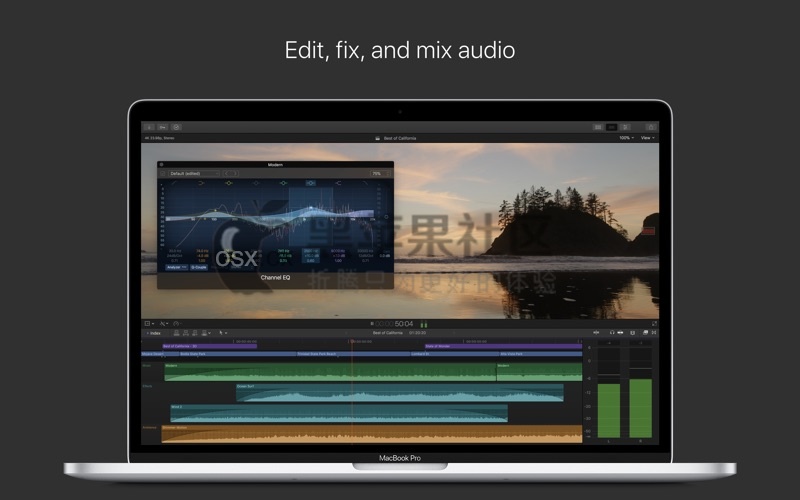Select the green Modern music clip
Image resolution: width=800 pixels, height=500 pixels.
pos(330,372)
